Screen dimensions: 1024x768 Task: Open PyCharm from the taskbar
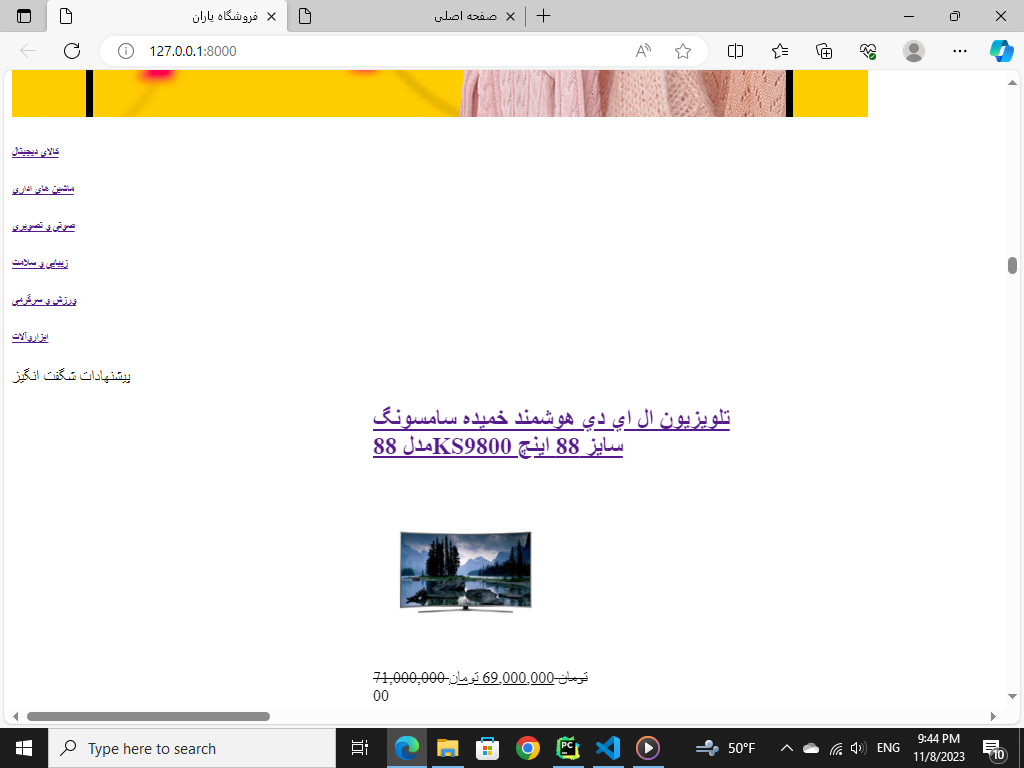(568, 748)
